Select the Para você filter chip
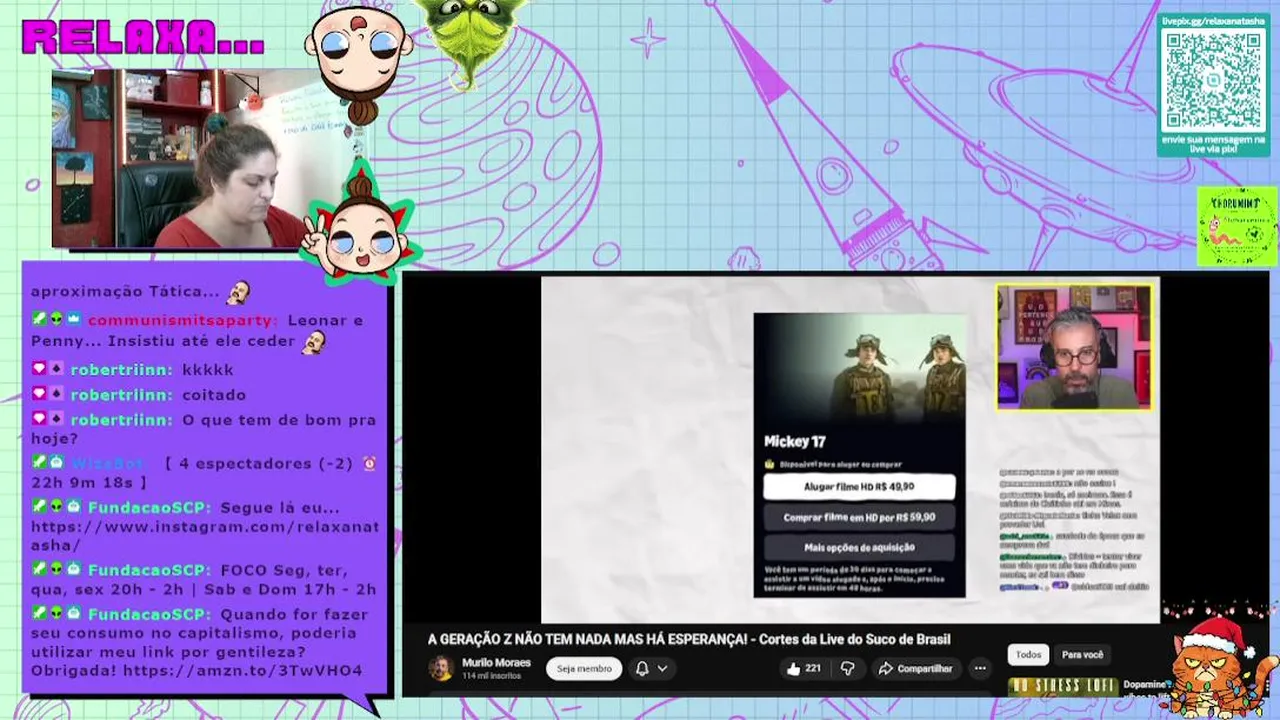This screenshot has width=1280, height=720. (x=1082, y=655)
